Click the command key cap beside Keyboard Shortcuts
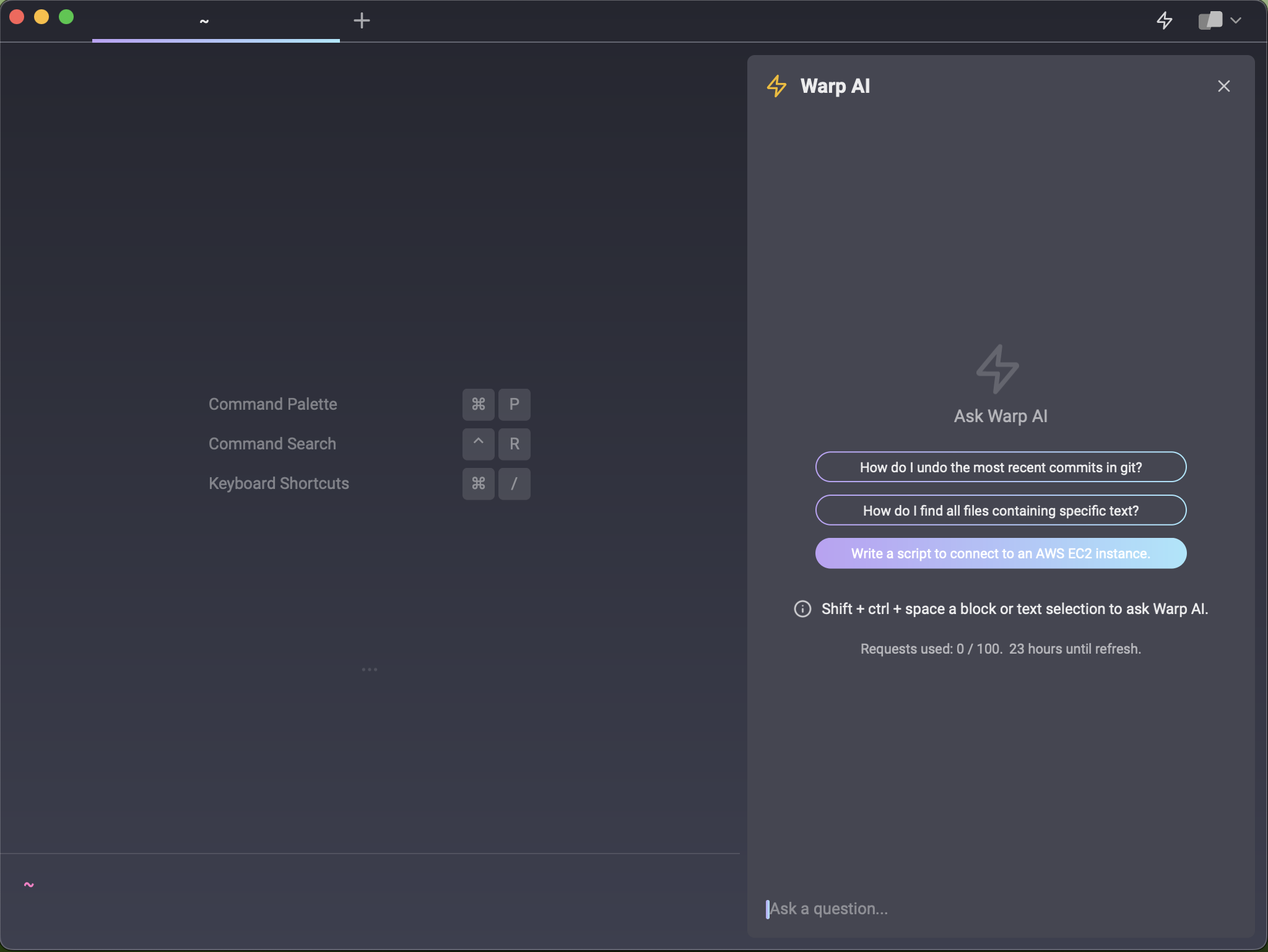 click(479, 483)
